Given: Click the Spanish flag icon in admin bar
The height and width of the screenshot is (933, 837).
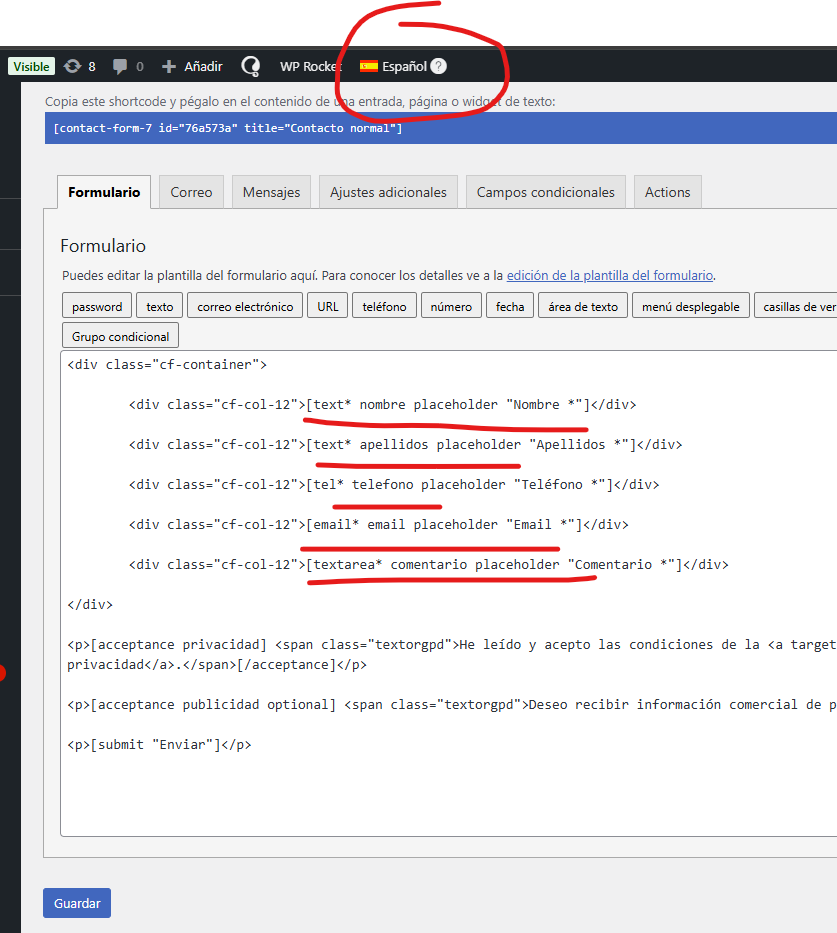Looking at the screenshot, I should [x=369, y=66].
